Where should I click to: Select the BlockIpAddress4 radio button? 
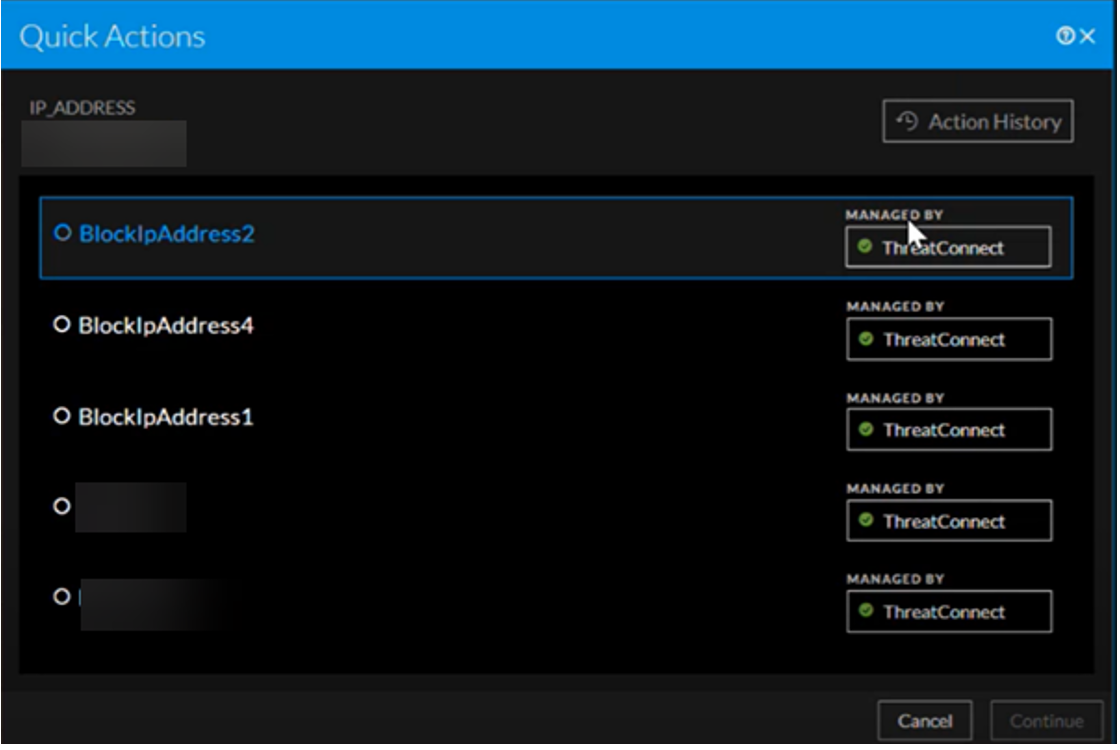(63, 325)
